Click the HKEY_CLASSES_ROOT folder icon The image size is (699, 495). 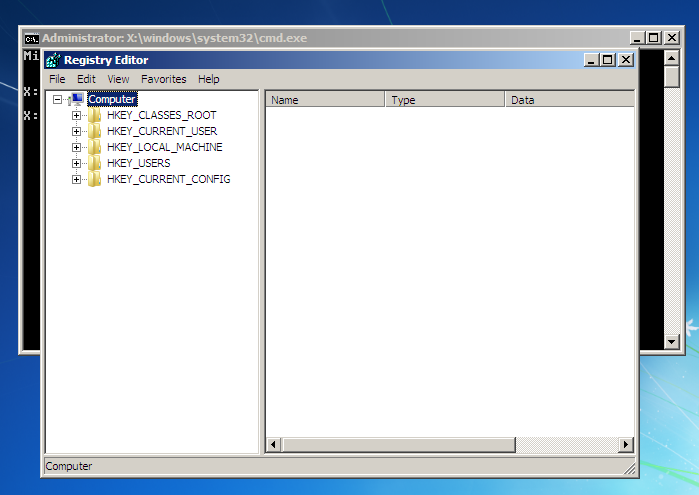[x=95, y=115]
